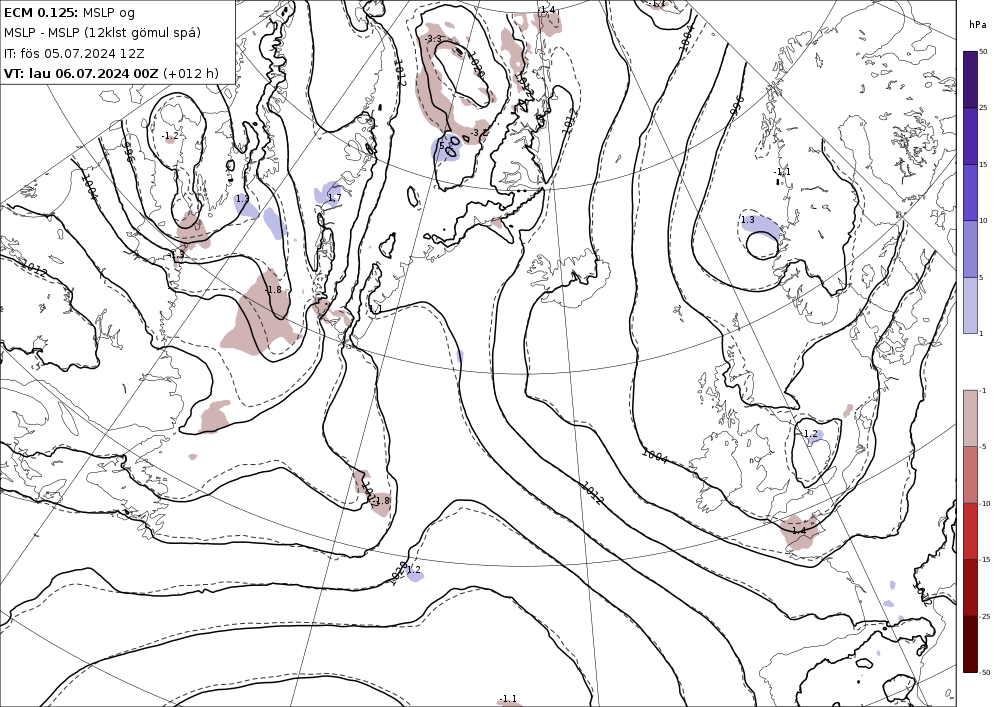The height and width of the screenshot is (707, 1000).
Task: Click the -10 to -15 red legend segment
Action: (x=970, y=531)
